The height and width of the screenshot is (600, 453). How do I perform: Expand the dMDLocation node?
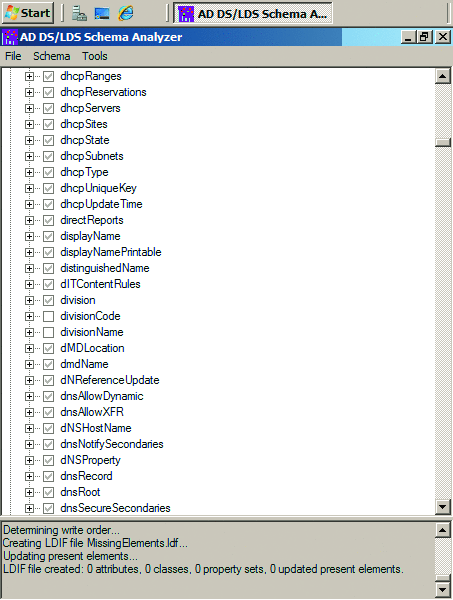[x=29, y=348]
